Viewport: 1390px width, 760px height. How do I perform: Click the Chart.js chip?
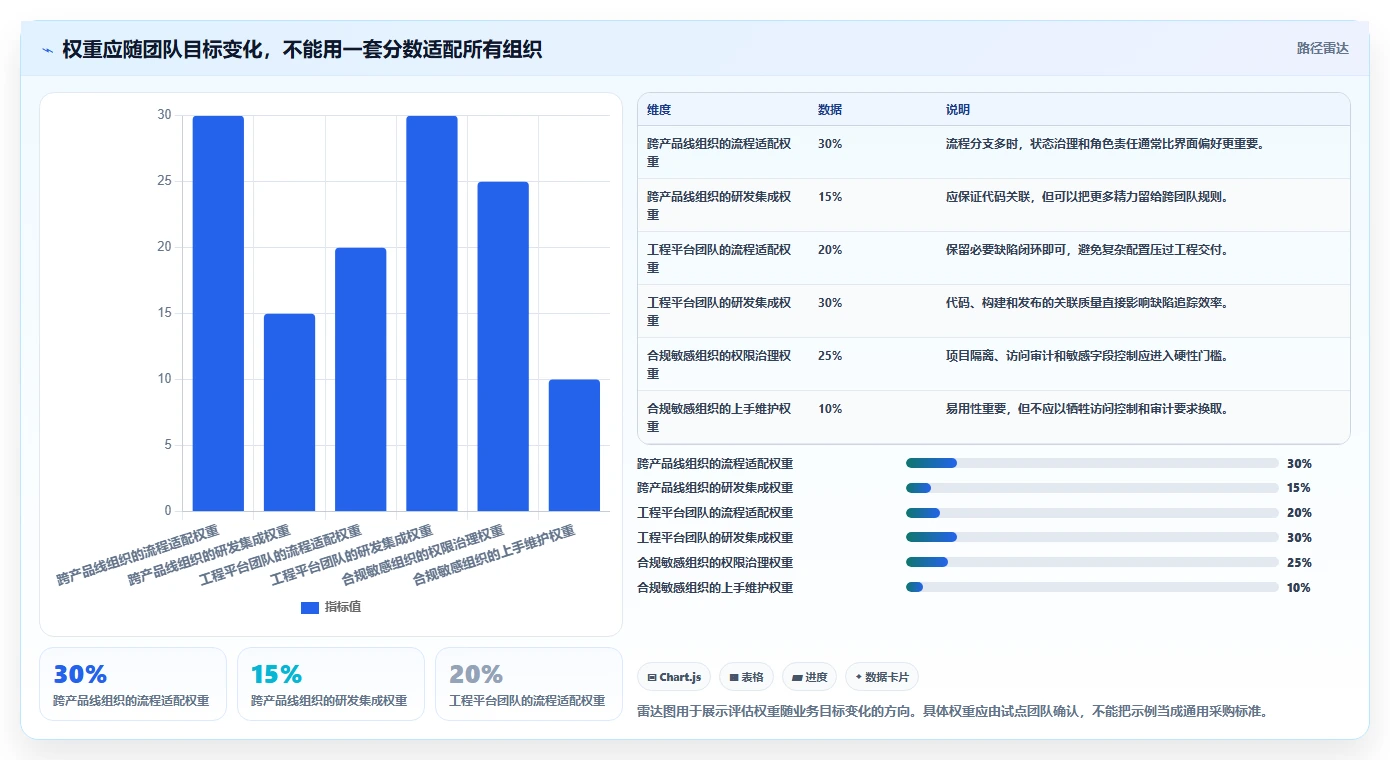[x=674, y=677]
